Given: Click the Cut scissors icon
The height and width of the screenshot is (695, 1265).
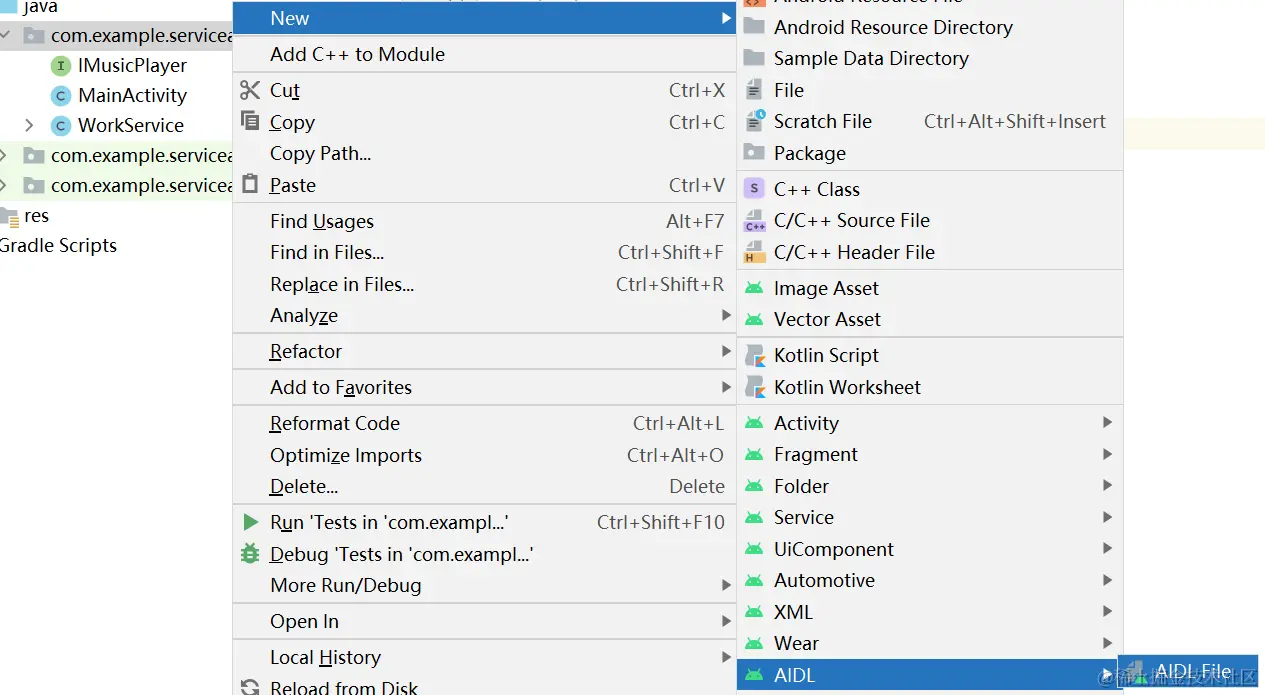Looking at the screenshot, I should [250, 90].
